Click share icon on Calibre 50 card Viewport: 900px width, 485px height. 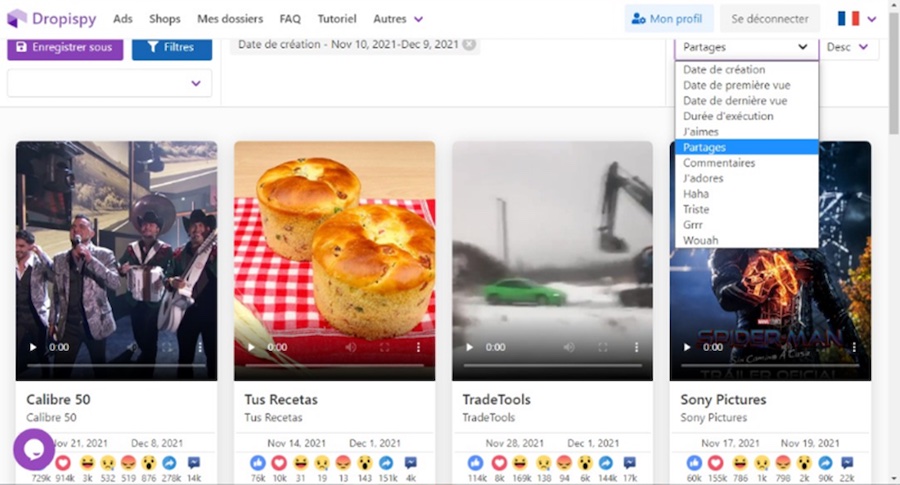[169, 463]
